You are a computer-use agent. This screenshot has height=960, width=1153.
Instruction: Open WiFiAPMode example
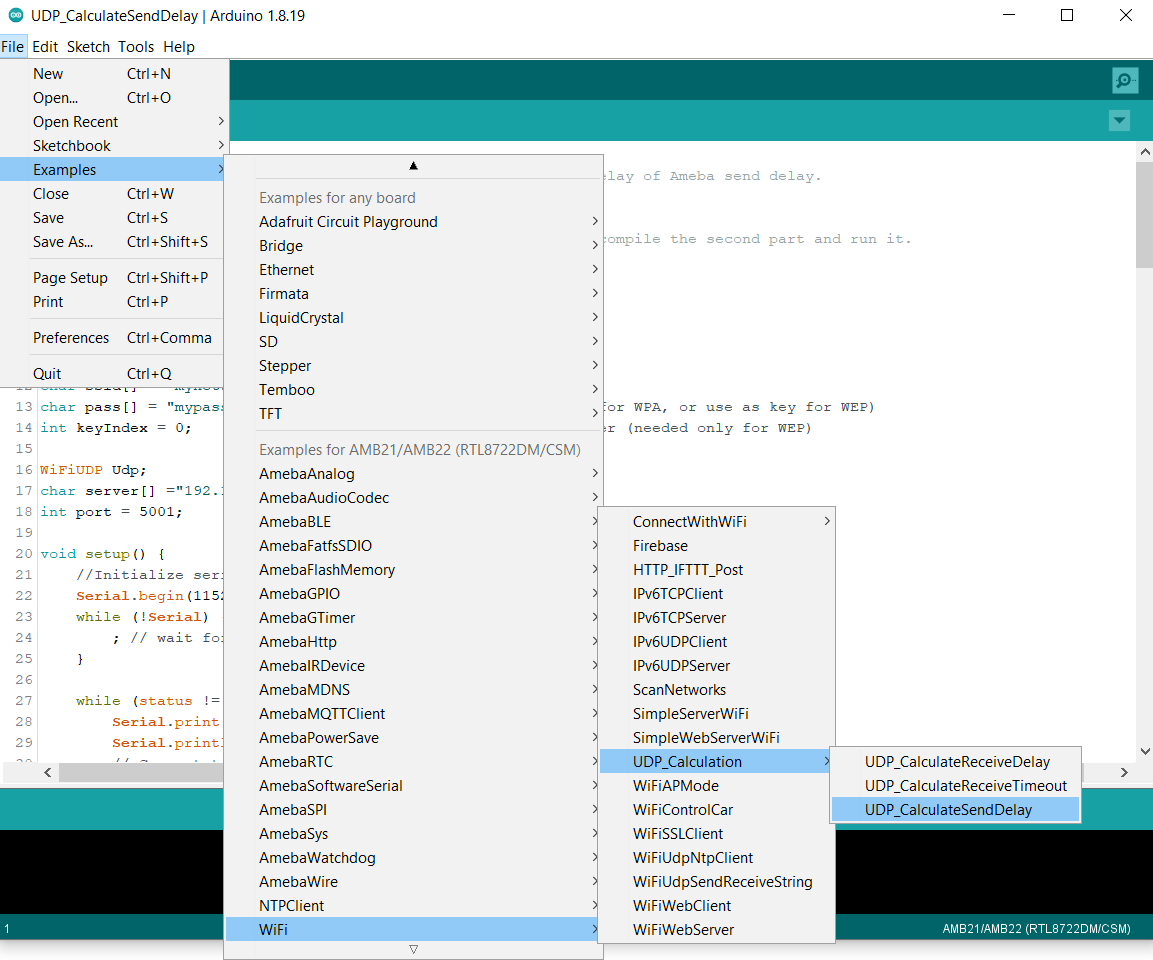(x=717, y=786)
